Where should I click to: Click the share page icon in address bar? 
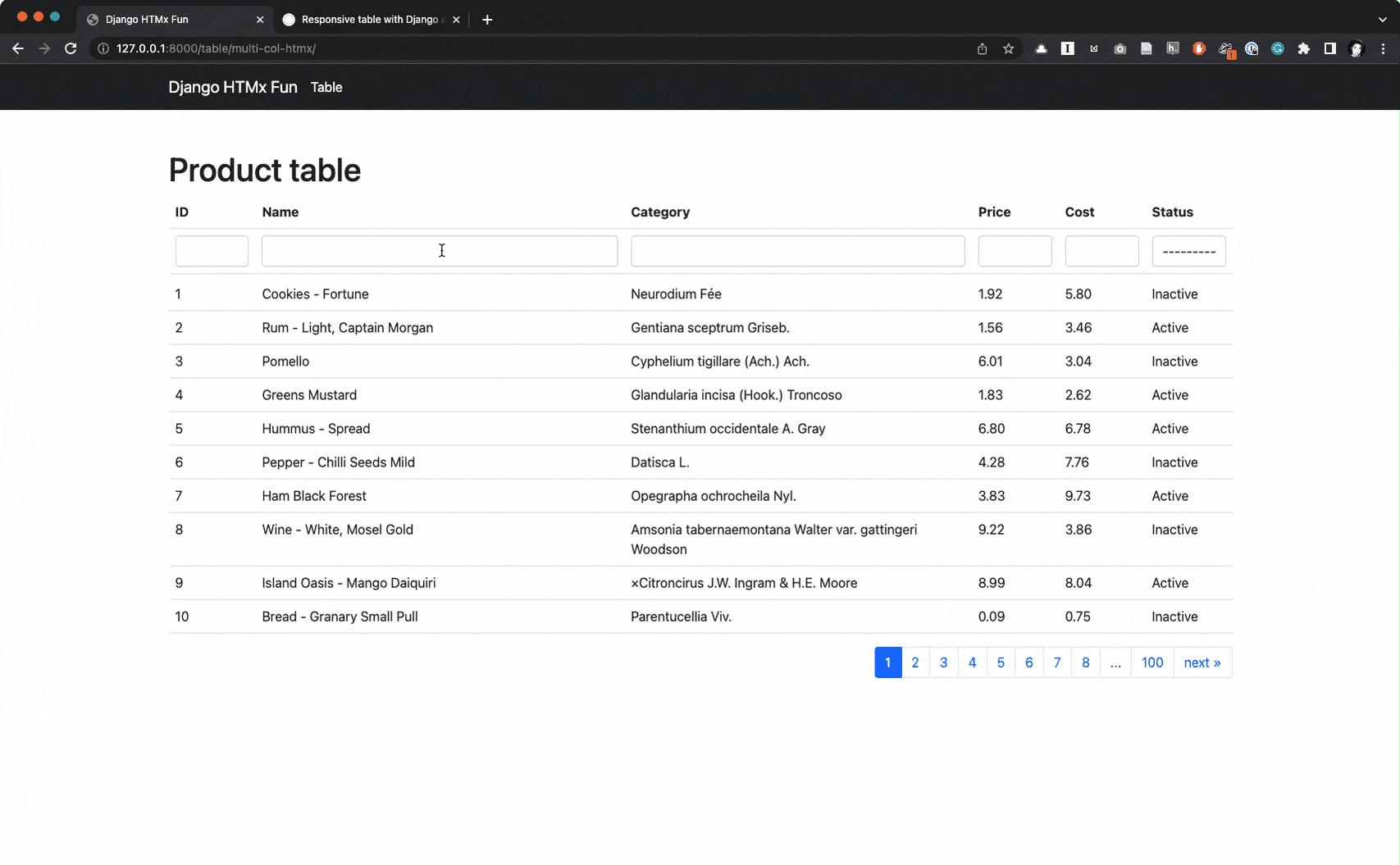(x=982, y=48)
